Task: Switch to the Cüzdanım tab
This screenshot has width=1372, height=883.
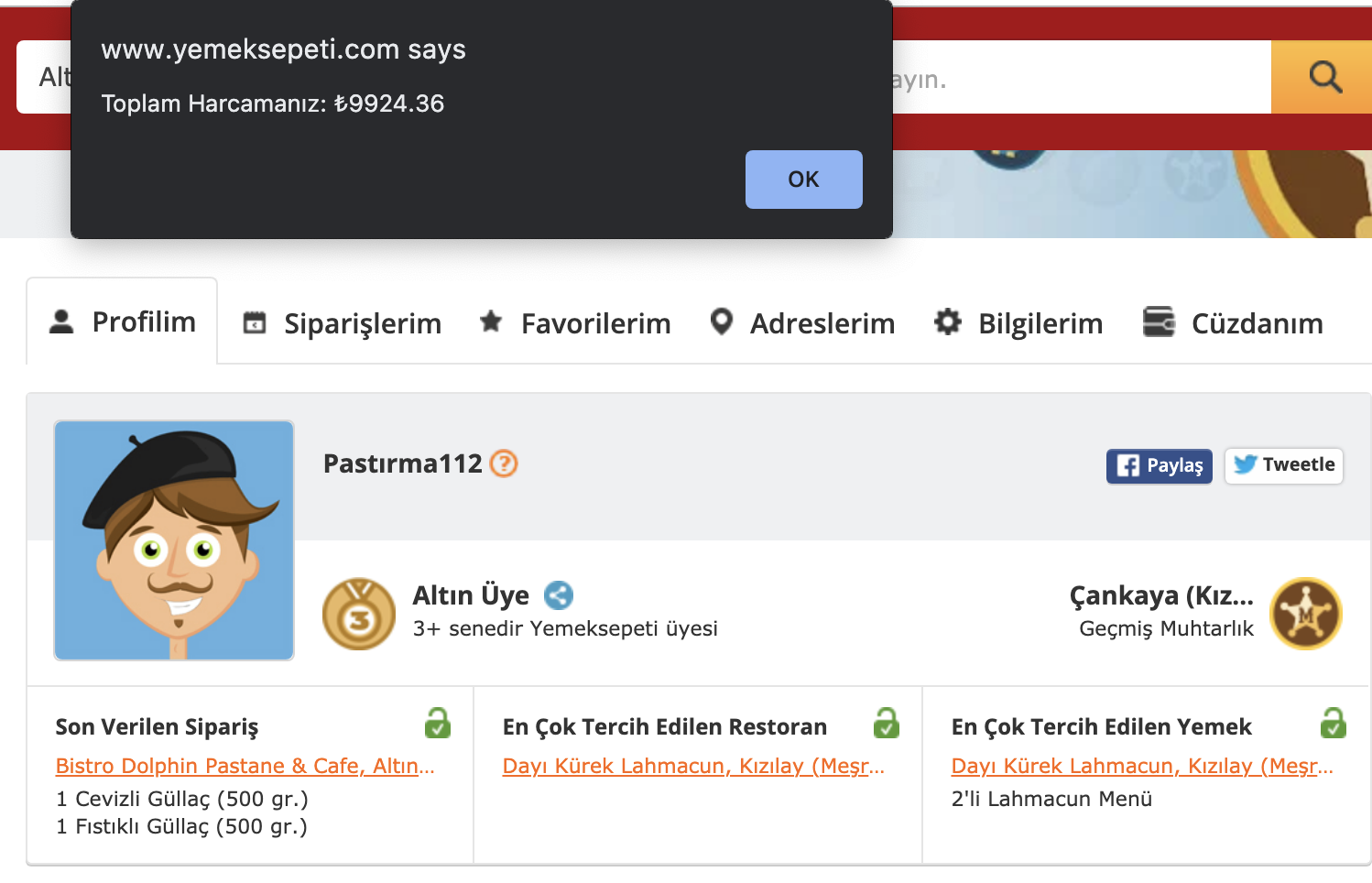Action: 1233,323
